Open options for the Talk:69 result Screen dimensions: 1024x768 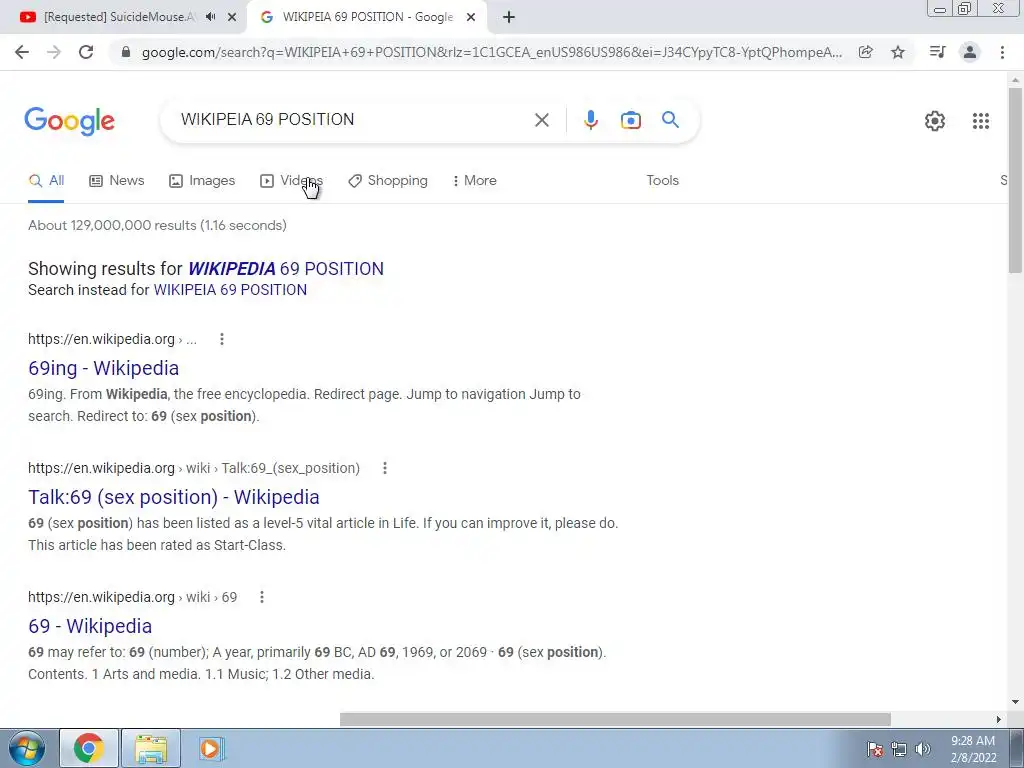pos(385,468)
